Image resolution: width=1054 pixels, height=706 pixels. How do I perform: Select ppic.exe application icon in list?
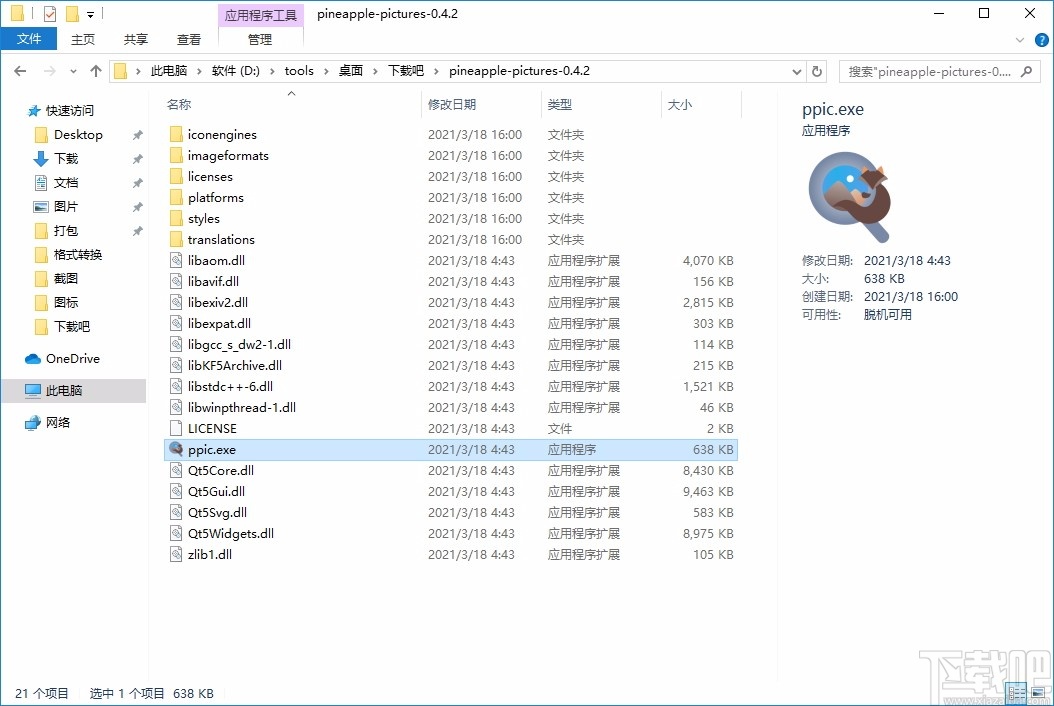click(x=176, y=449)
